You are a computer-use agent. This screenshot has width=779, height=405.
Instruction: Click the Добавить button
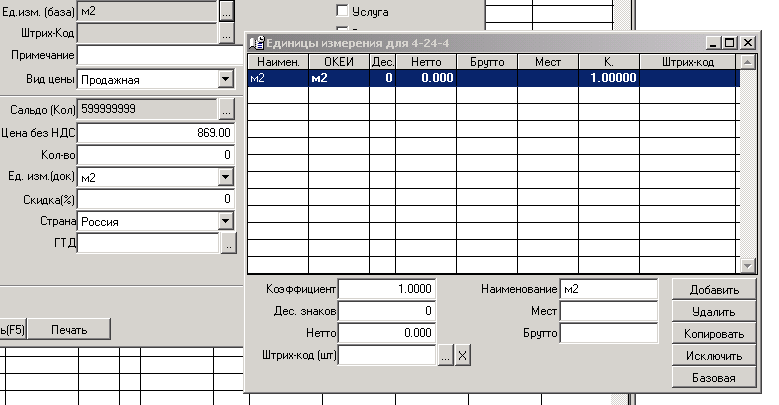tap(714, 289)
